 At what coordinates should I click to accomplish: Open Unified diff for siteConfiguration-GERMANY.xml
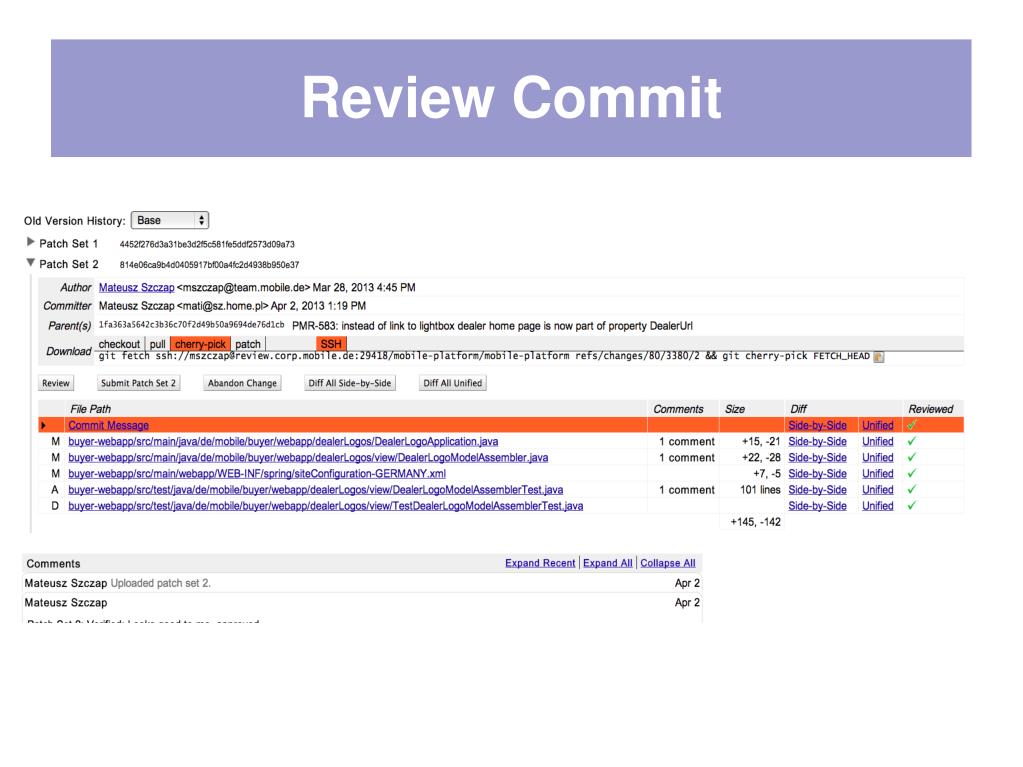878,474
